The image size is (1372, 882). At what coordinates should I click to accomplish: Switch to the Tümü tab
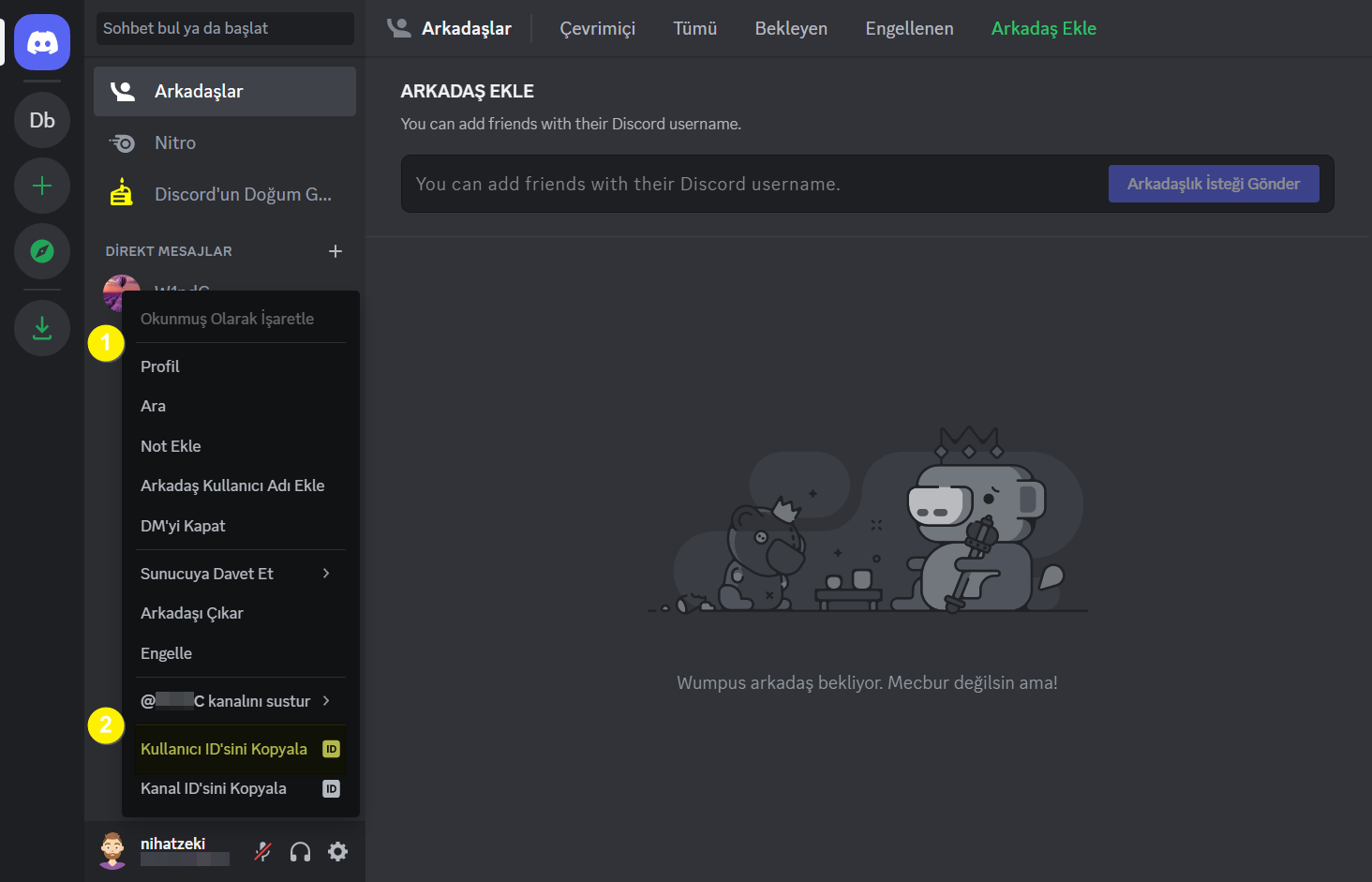[x=695, y=28]
